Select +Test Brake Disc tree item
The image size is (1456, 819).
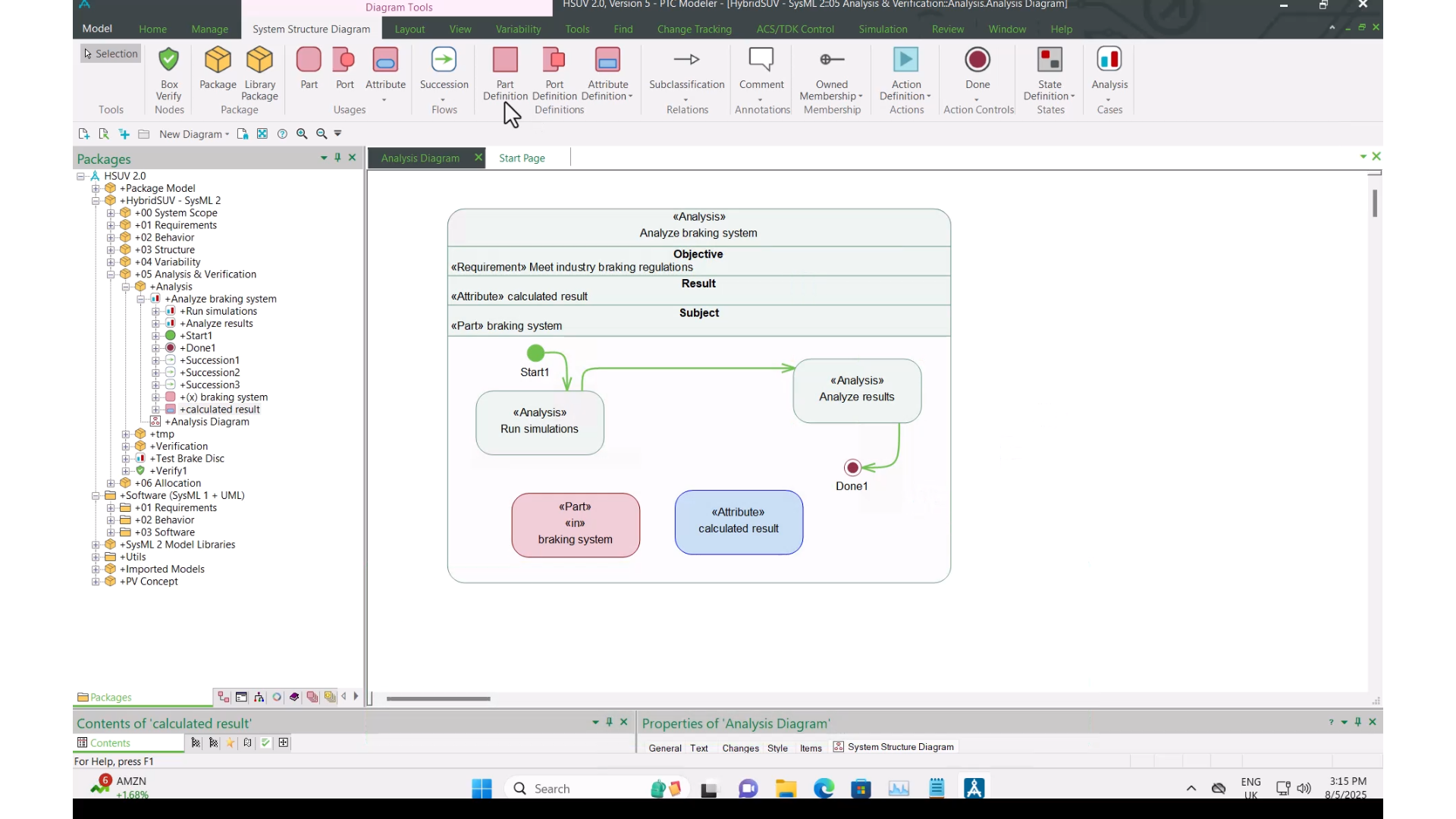pos(187,459)
